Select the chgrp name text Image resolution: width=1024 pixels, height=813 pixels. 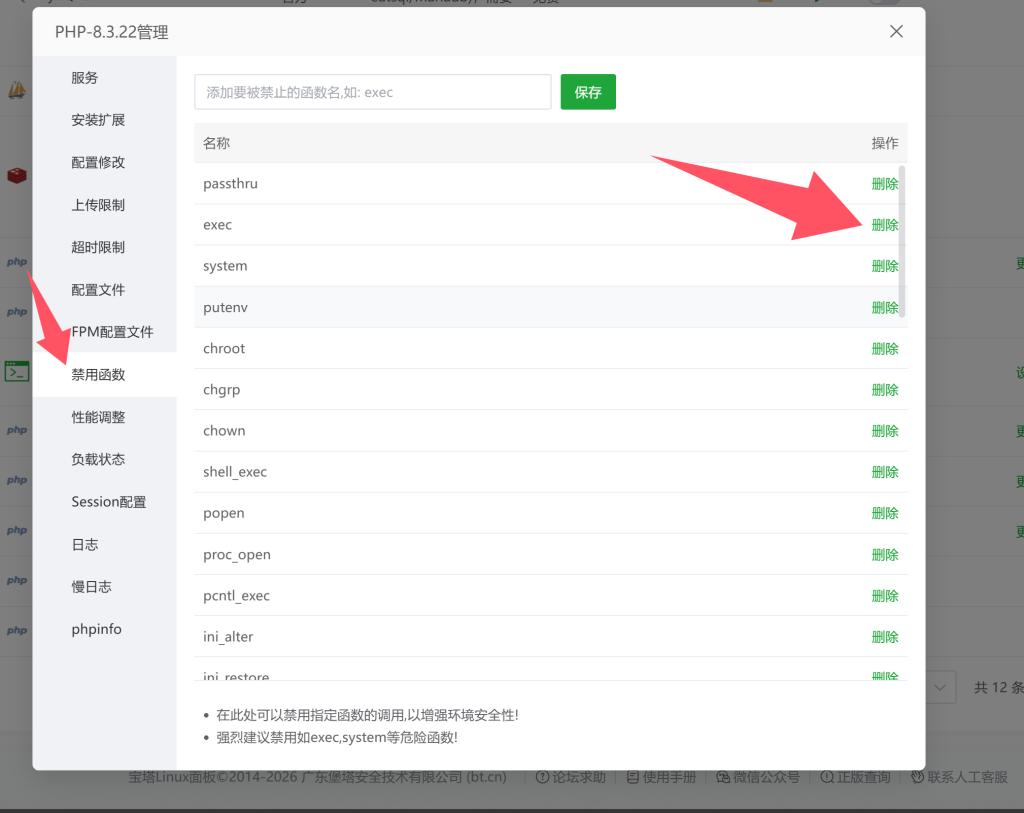(222, 390)
